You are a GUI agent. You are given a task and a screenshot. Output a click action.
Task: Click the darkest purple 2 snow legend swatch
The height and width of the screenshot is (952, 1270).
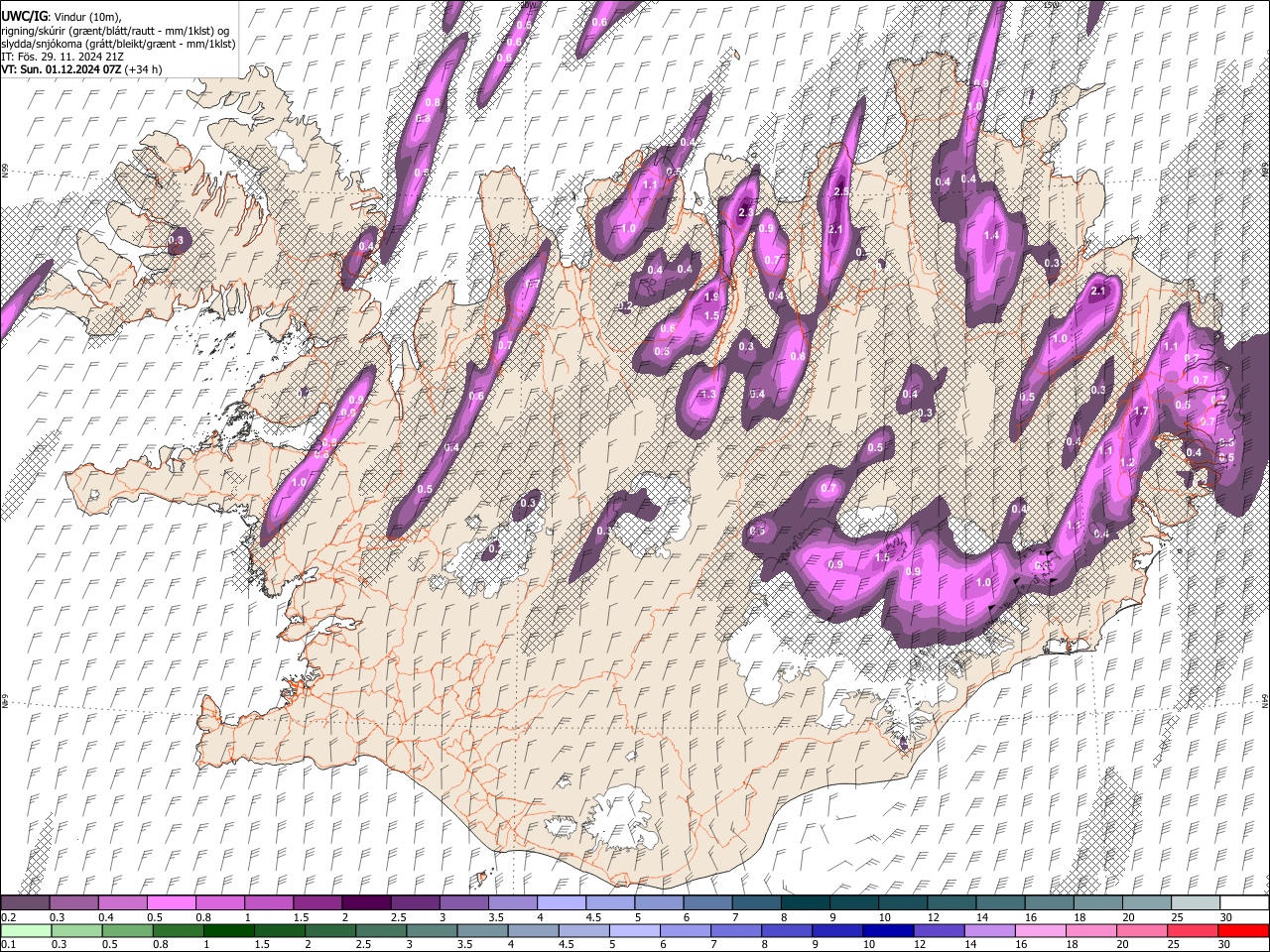[x=365, y=902]
